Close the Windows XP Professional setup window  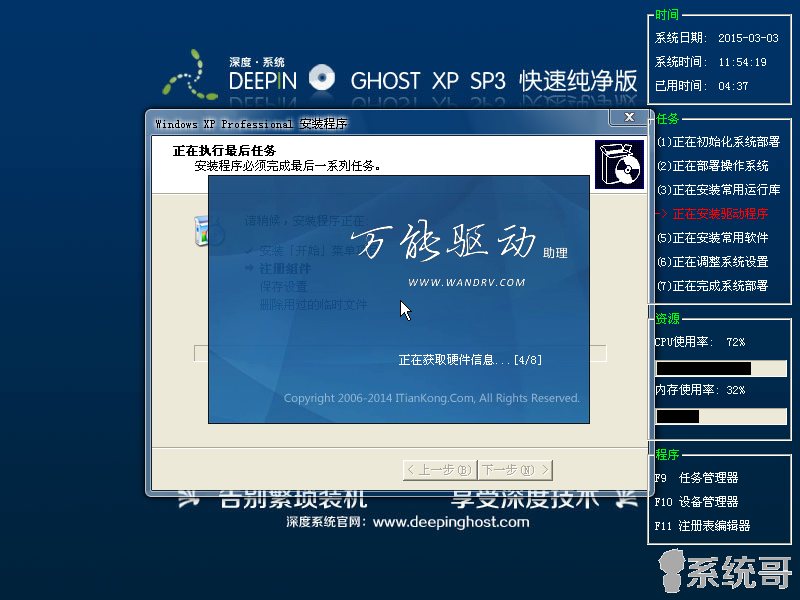click(629, 117)
